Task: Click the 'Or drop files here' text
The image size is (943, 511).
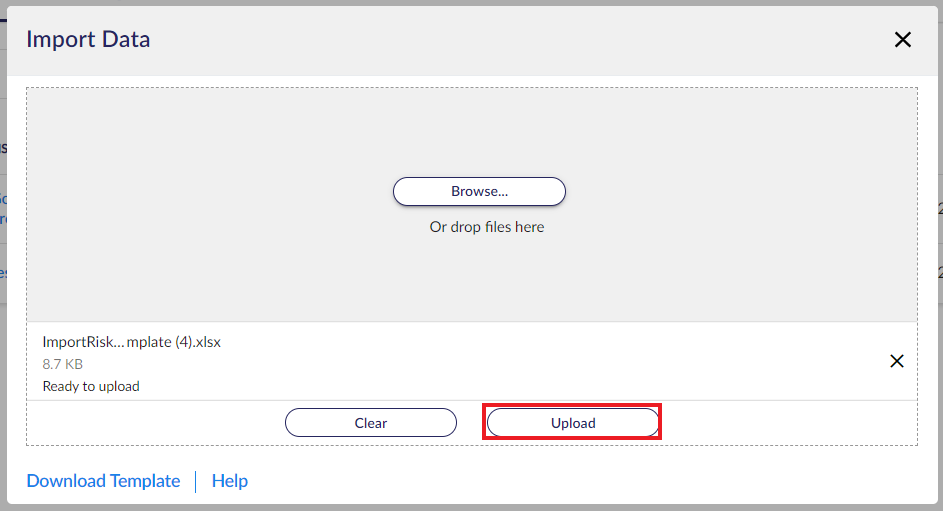Action: pos(487,227)
